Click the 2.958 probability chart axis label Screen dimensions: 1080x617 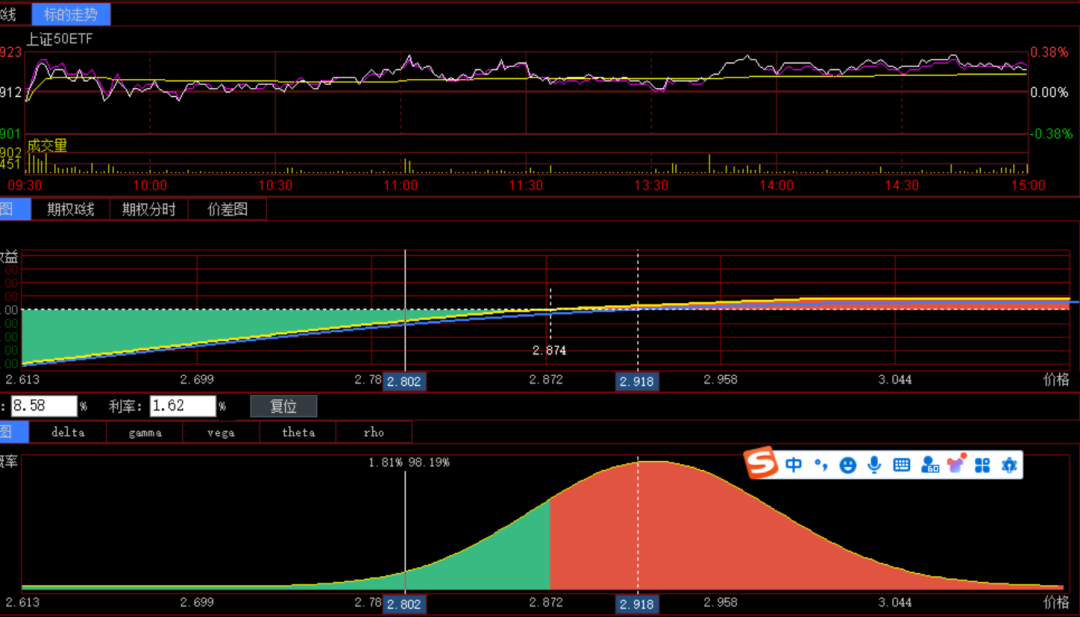pos(720,602)
